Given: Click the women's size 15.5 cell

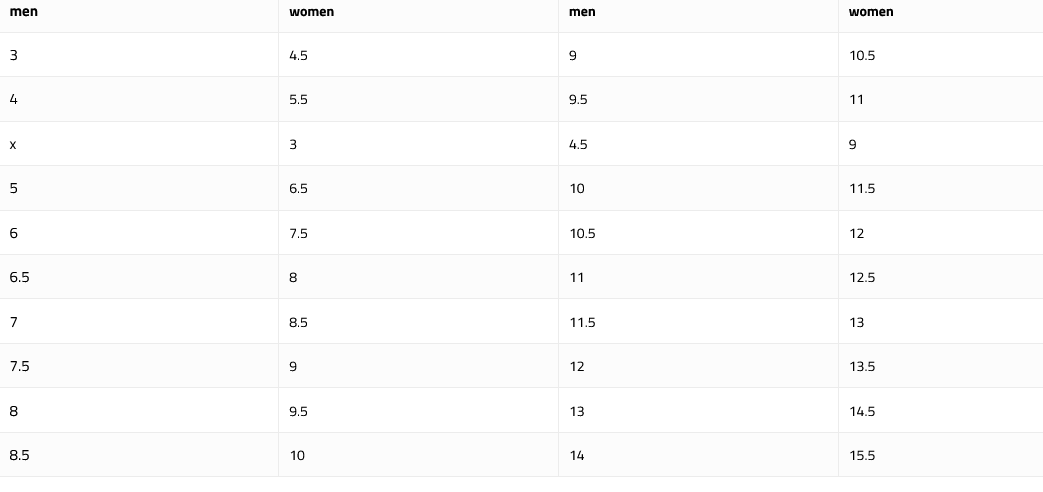Looking at the screenshot, I should (x=862, y=455).
